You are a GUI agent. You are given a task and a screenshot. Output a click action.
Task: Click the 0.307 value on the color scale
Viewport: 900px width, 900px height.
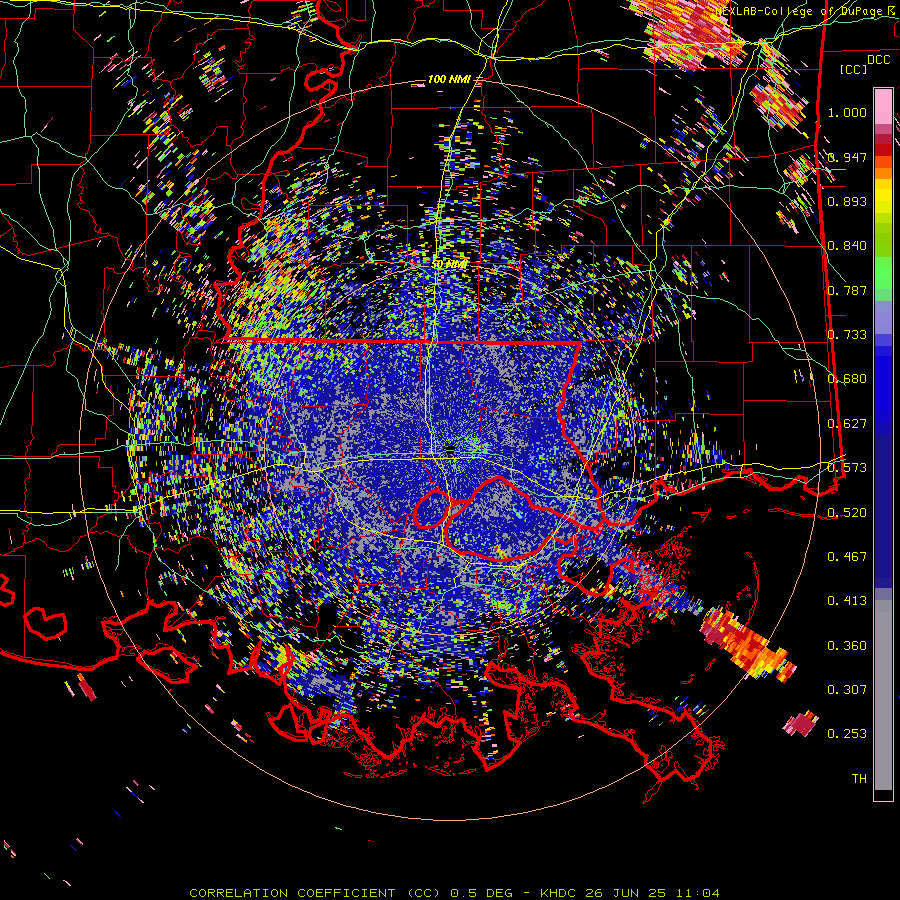pos(847,690)
